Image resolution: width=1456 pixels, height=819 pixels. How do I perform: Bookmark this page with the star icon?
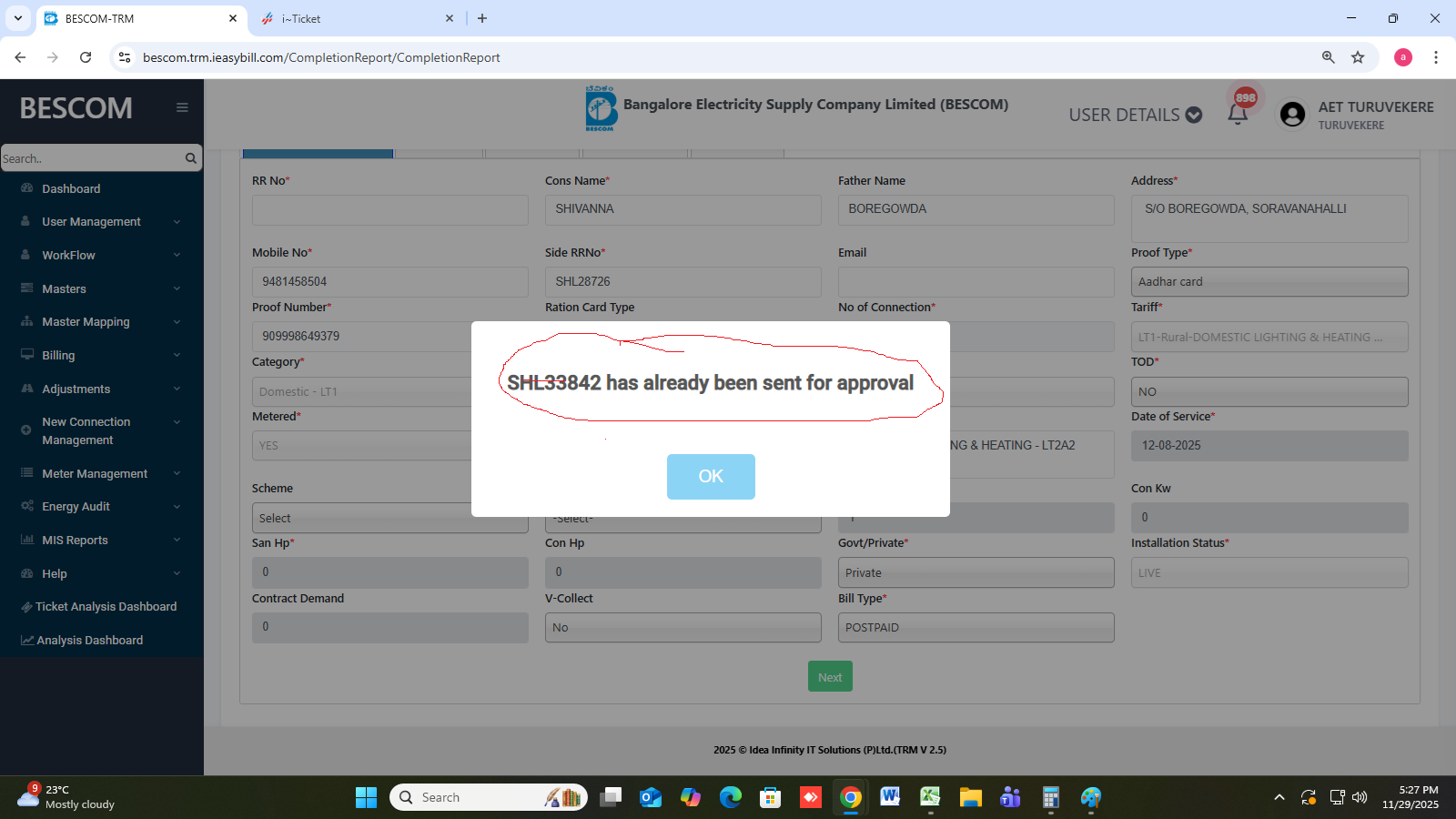point(1358,57)
